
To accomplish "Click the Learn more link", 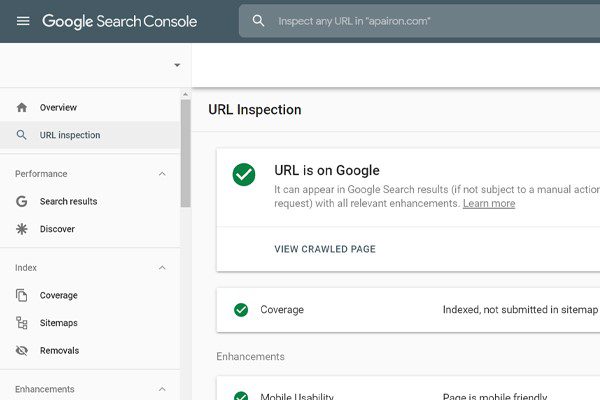I will coord(489,203).
